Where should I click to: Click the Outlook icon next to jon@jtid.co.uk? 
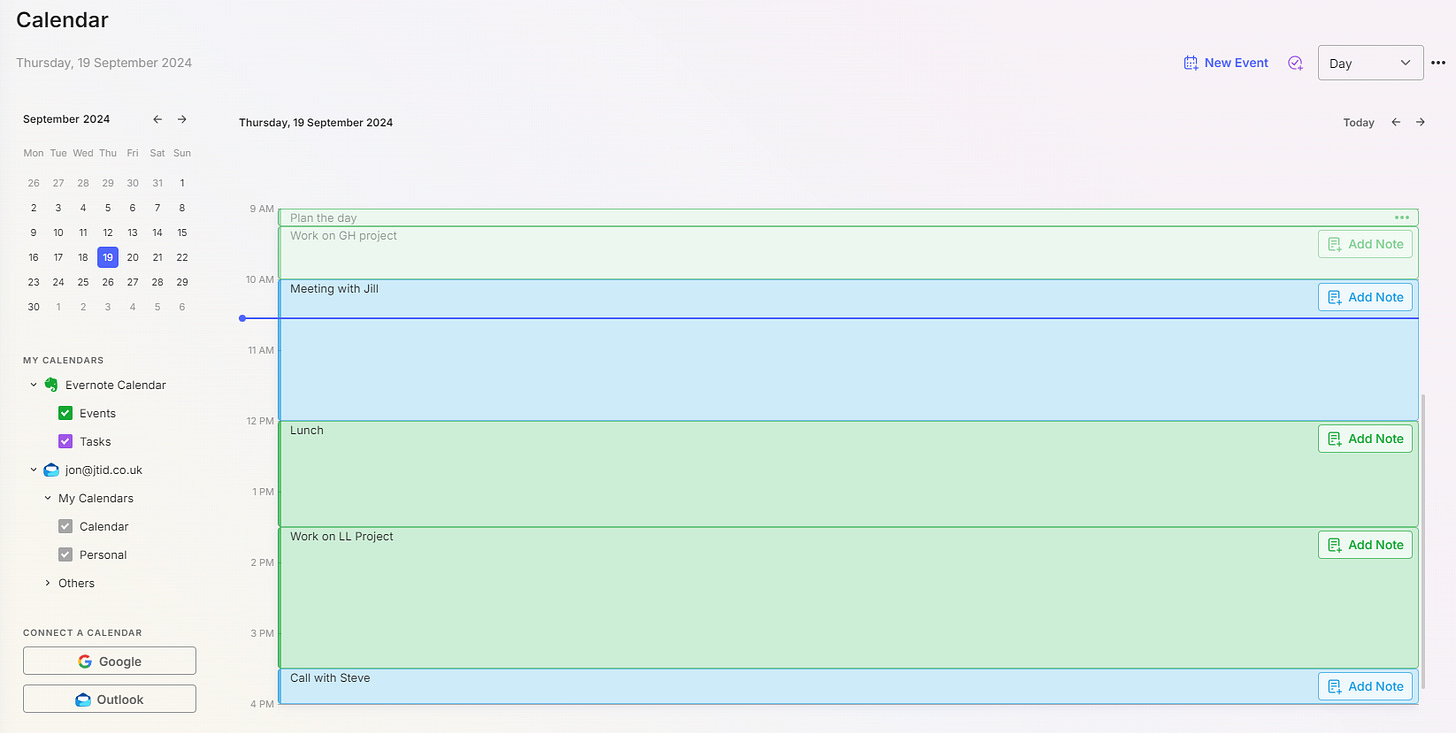tap(51, 470)
